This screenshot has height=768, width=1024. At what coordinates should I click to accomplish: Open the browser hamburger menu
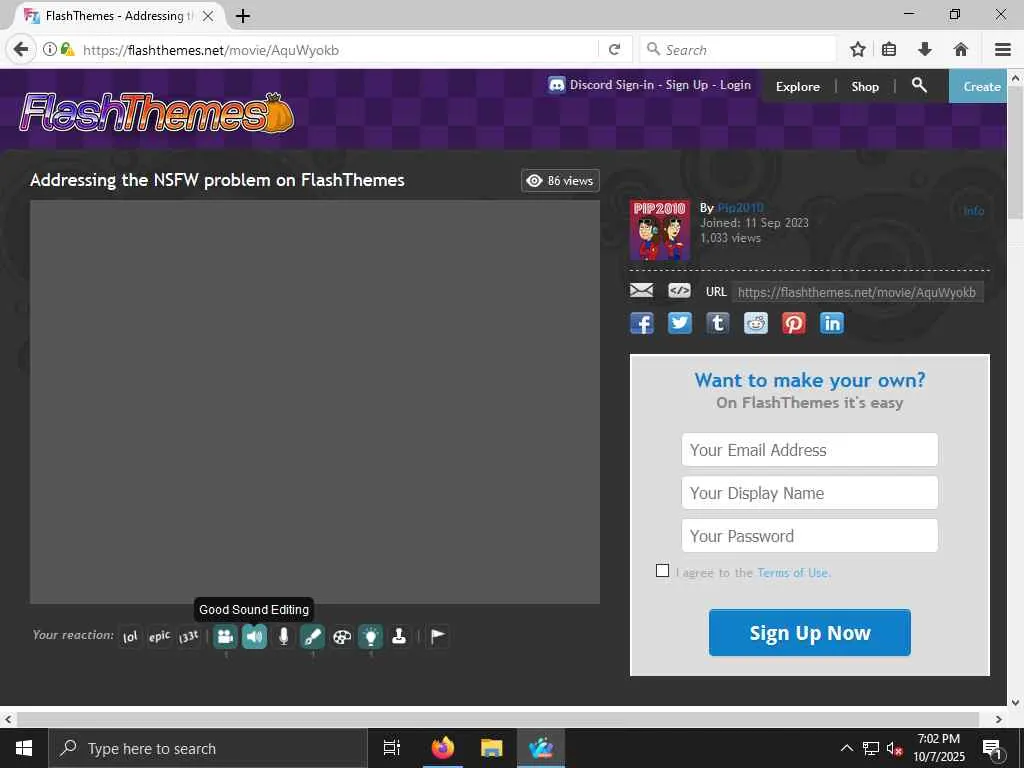coord(1003,49)
